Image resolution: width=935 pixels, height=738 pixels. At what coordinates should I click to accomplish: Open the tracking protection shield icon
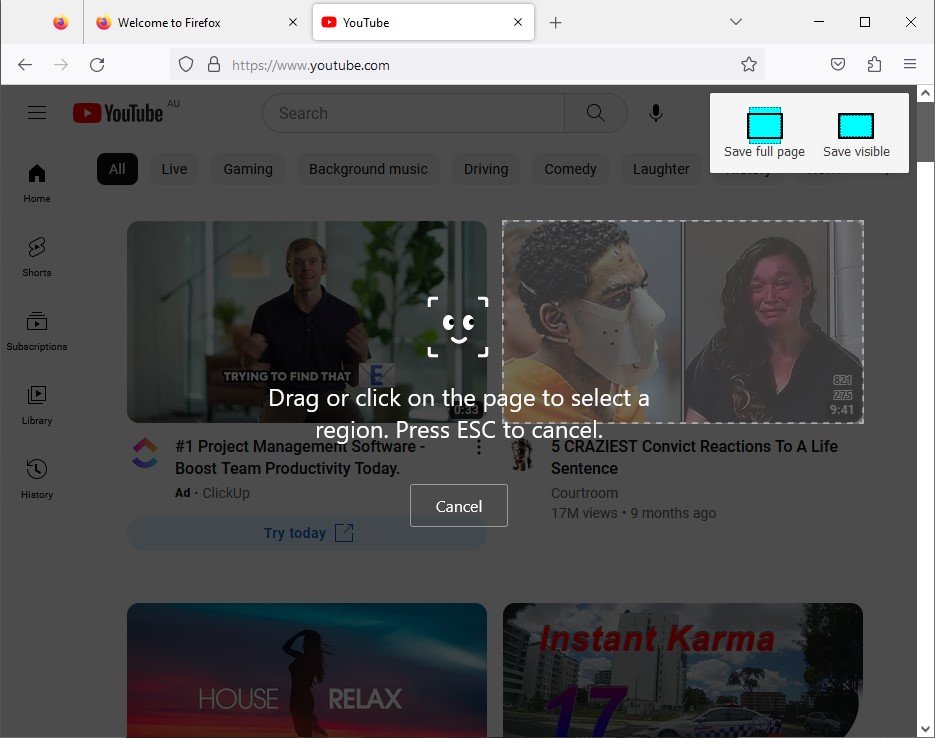186,64
